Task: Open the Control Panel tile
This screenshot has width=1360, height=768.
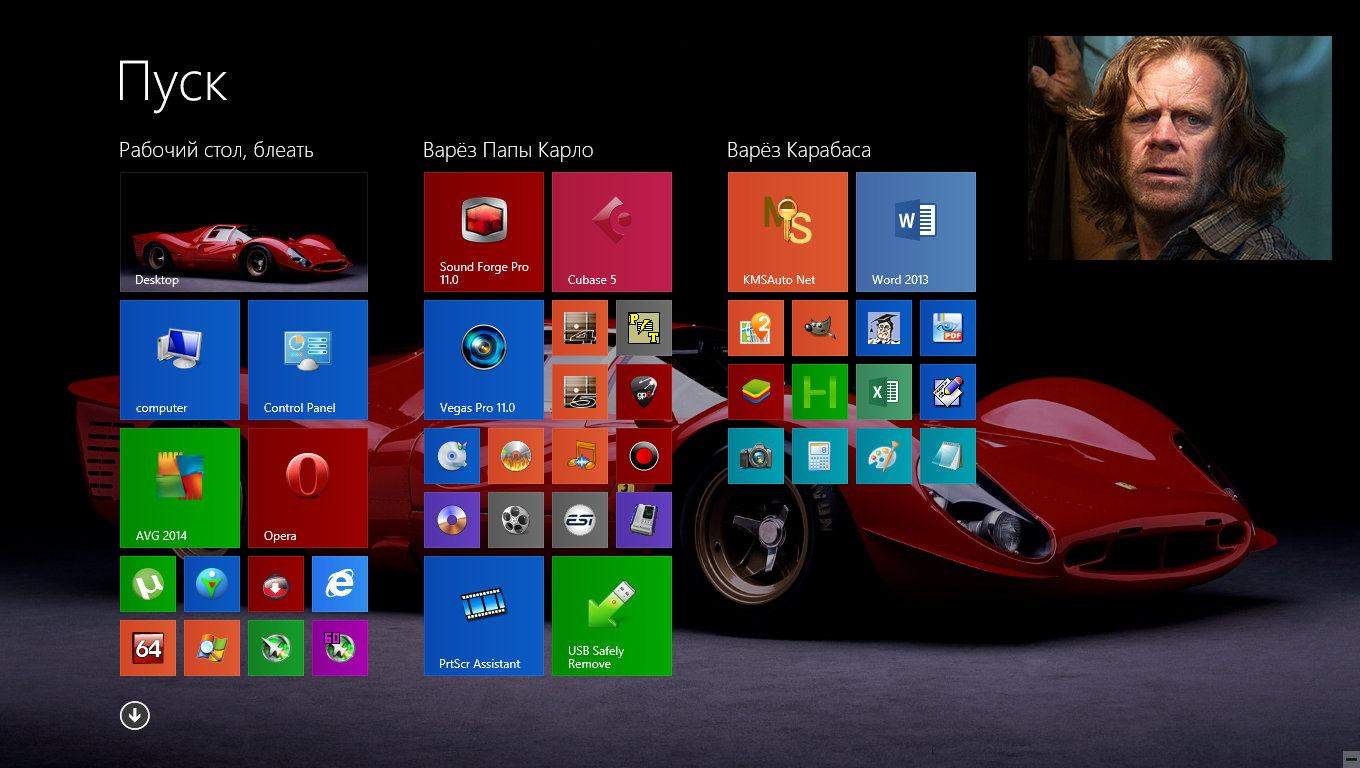Action: [x=308, y=360]
